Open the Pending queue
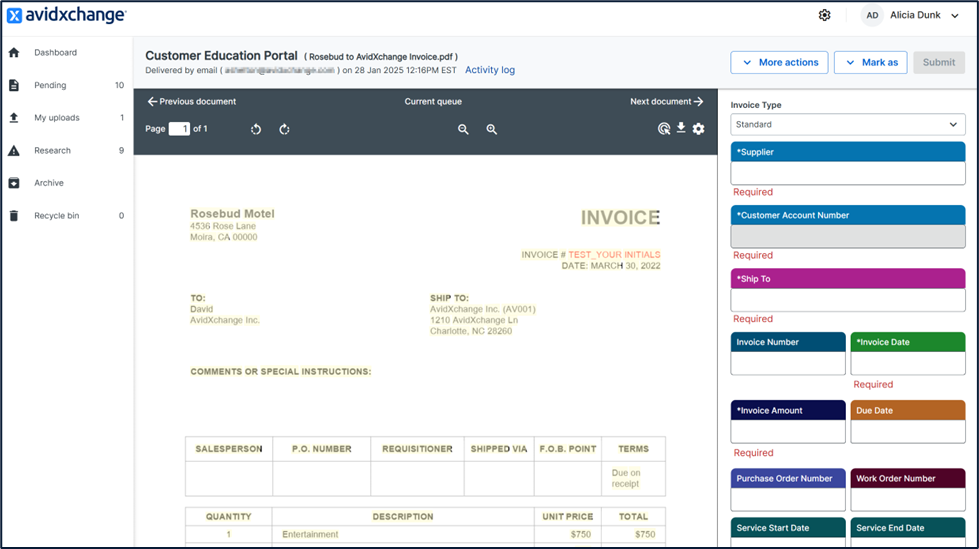979x549 pixels. [50, 85]
